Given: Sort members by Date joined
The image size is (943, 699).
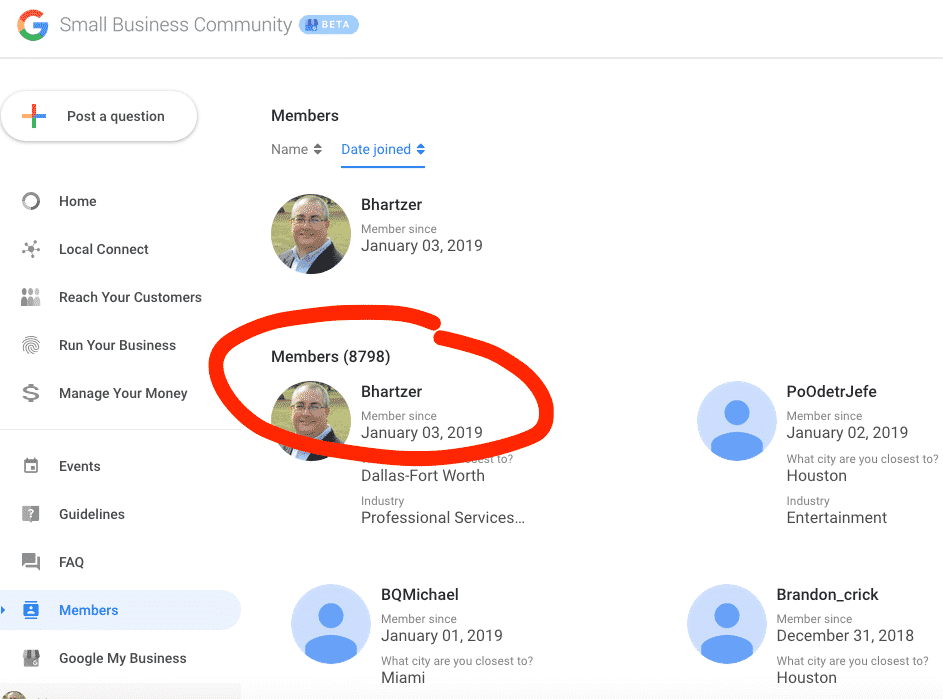Looking at the screenshot, I should [x=376, y=149].
